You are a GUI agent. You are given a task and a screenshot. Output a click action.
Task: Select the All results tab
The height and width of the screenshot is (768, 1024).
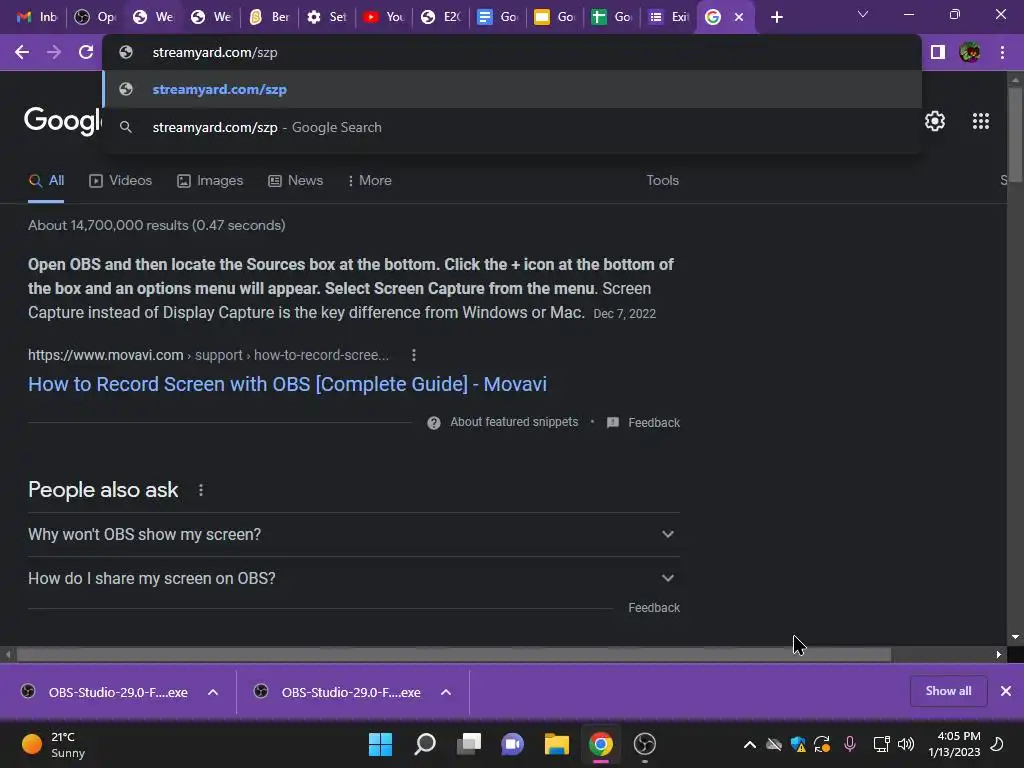[x=46, y=181]
